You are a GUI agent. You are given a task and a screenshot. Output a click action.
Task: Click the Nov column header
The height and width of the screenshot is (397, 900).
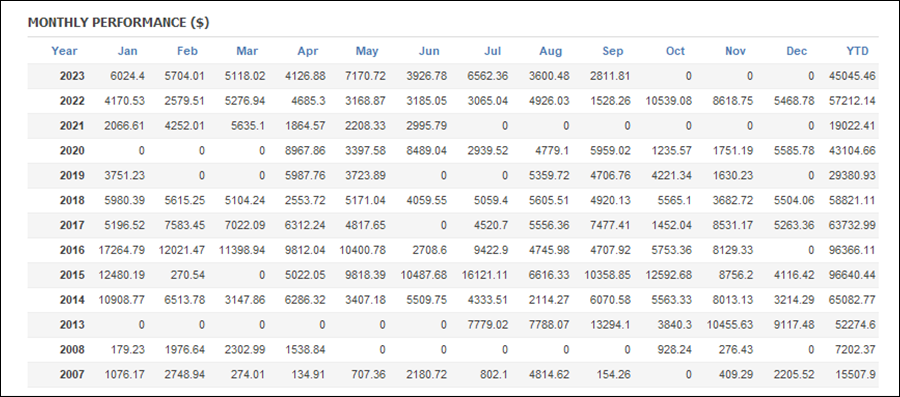tap(735, 51)
